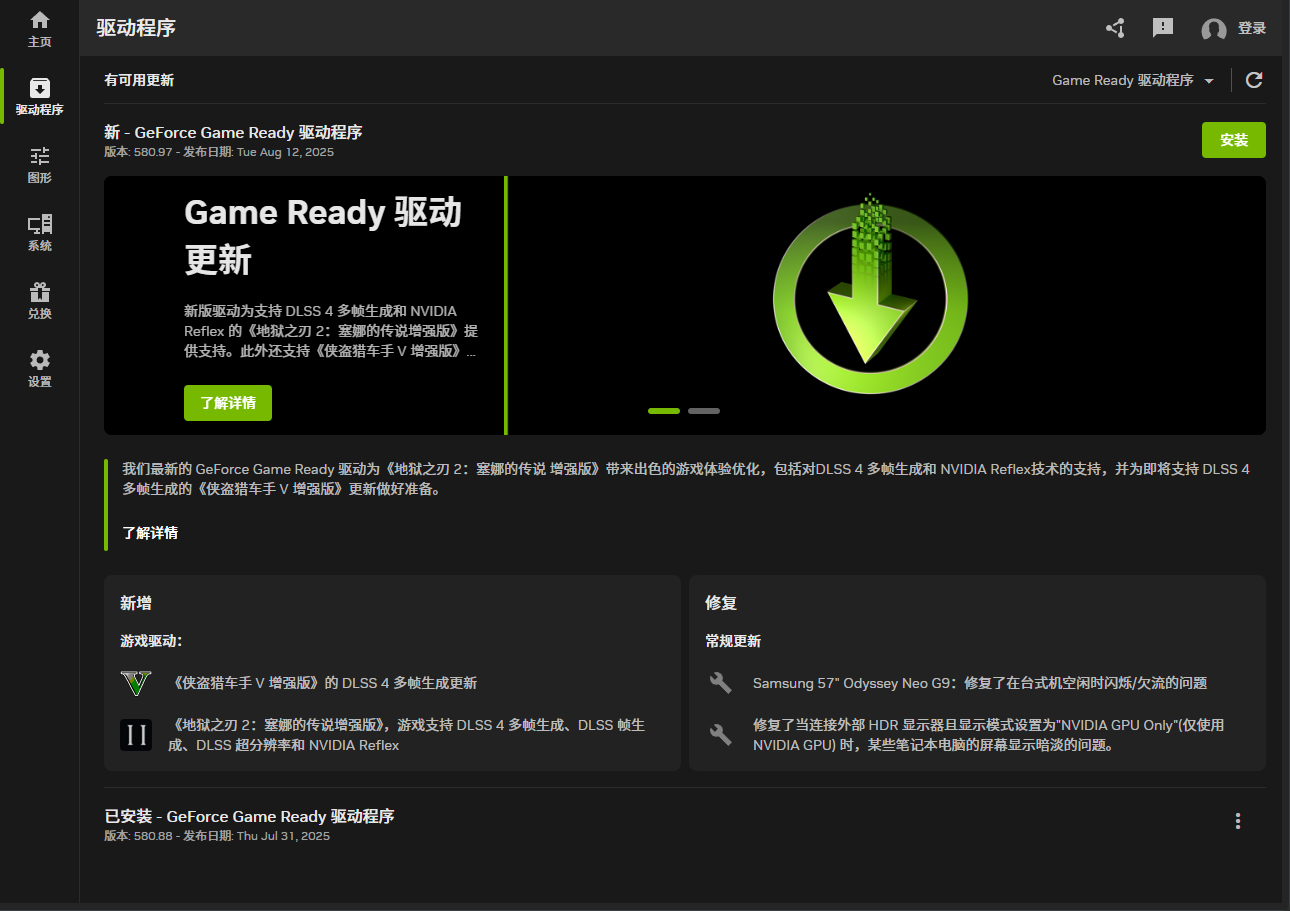Click the 《侠盗猎车手 V 增强版》 DLSS 4 text
The image size is (1290, 911).
(x=325, y=683)
